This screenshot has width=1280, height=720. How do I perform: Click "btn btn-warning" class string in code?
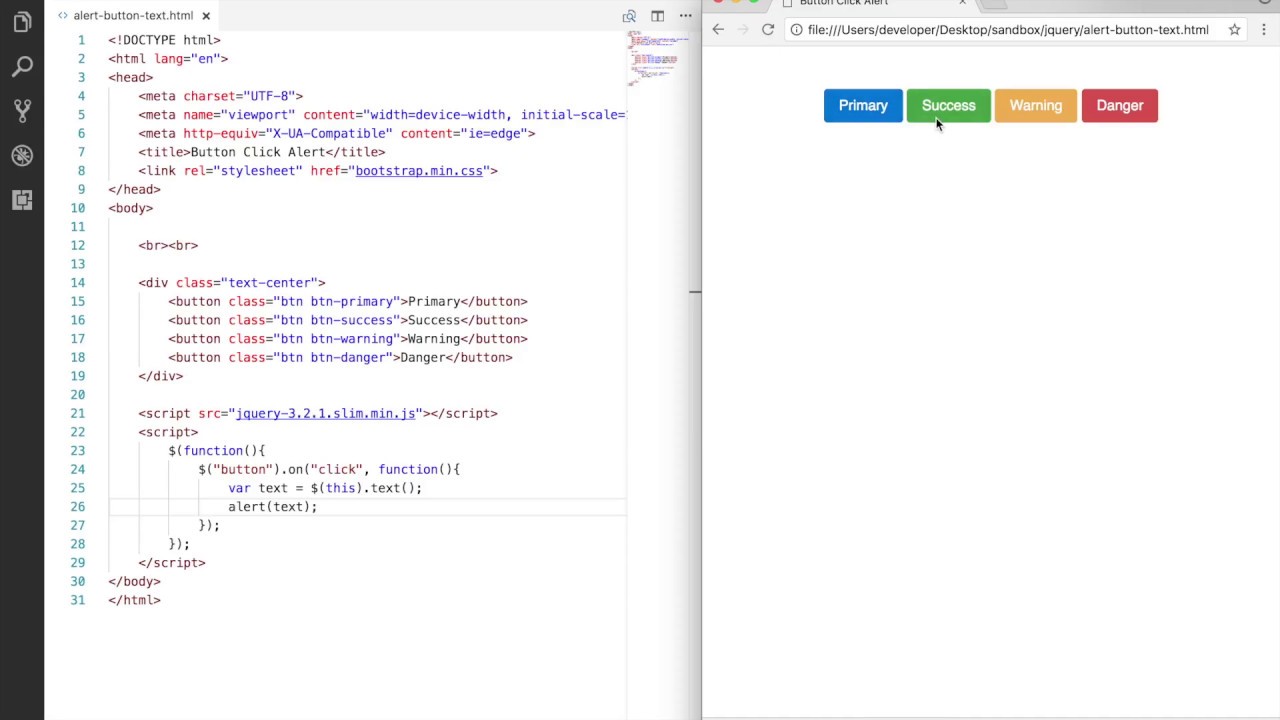tap(340, 339)
